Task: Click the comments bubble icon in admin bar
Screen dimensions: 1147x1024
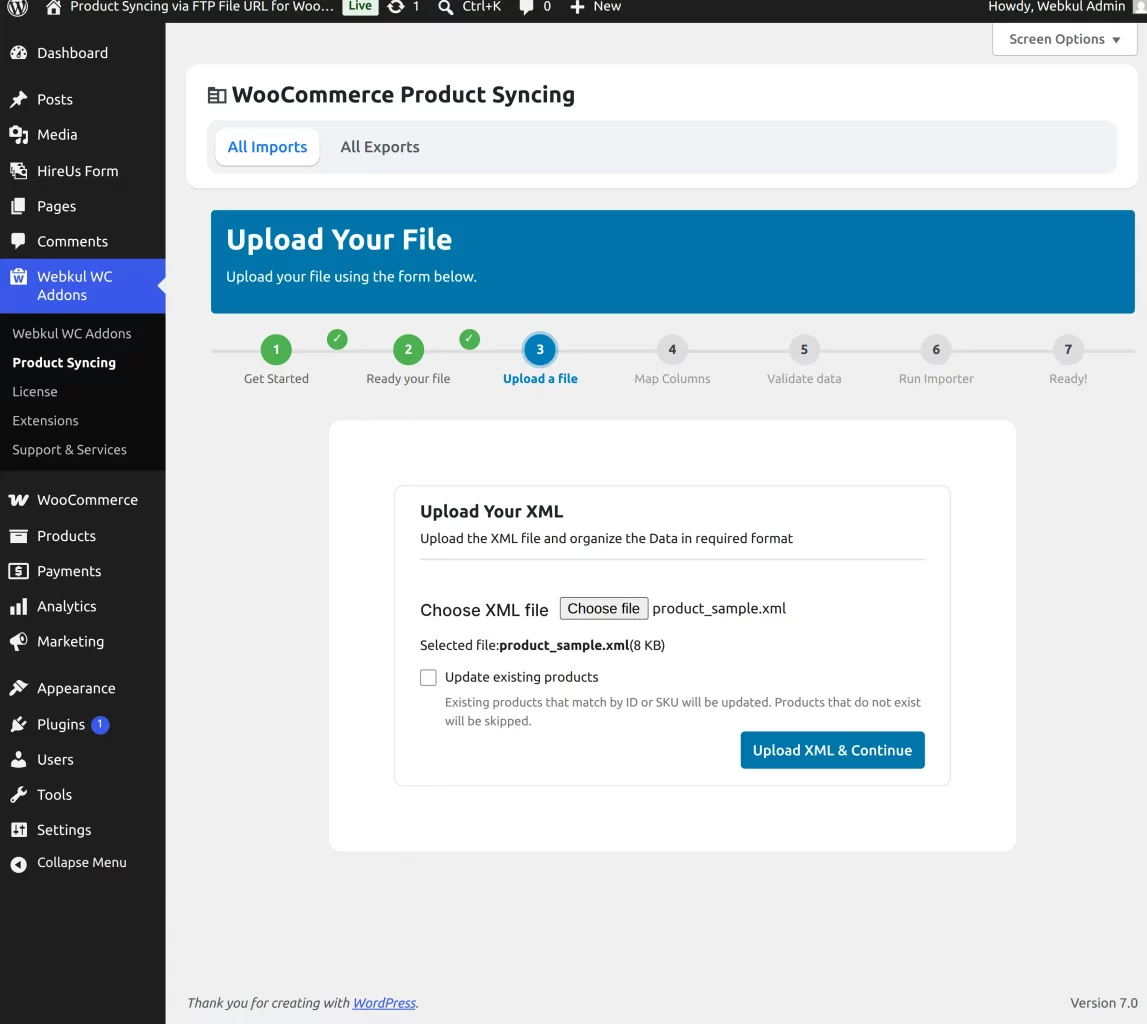Action: coord(526,7)
